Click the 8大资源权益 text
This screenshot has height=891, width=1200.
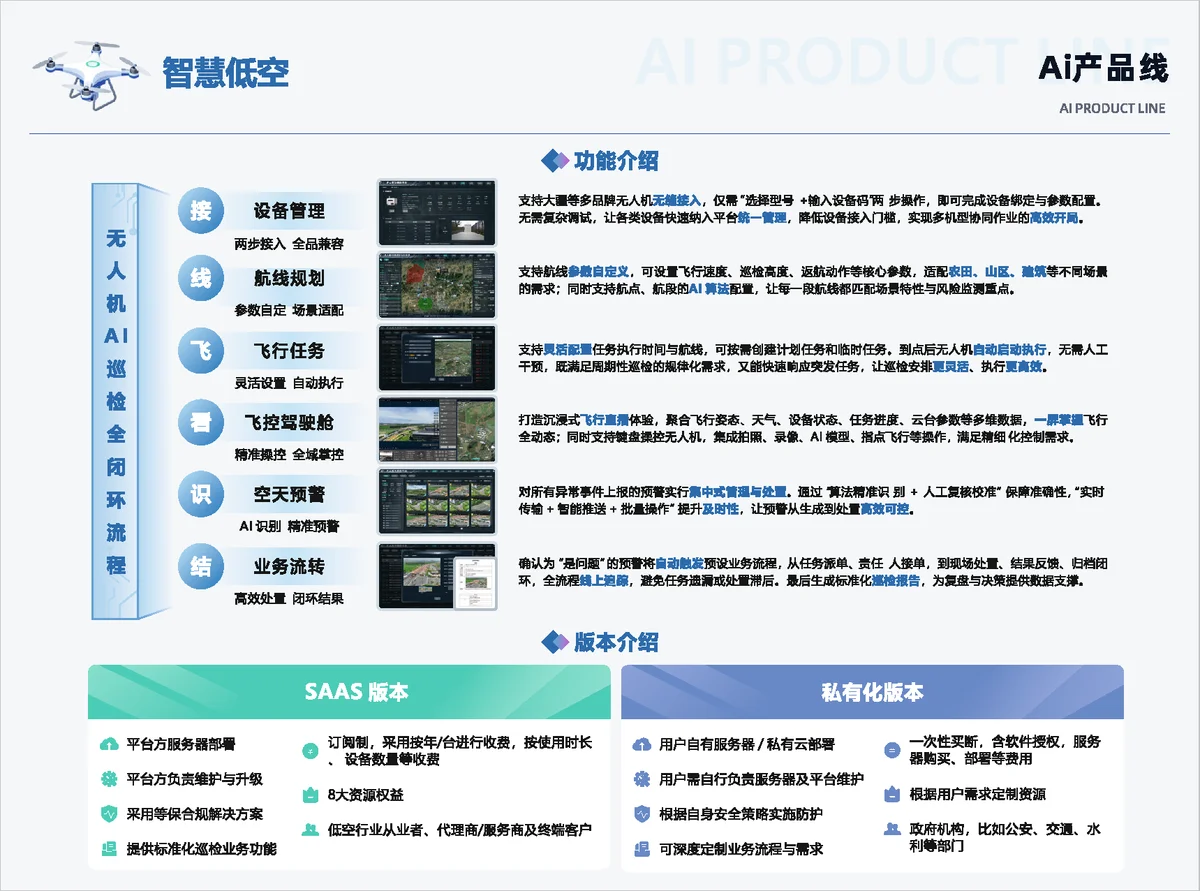point(366,796)
